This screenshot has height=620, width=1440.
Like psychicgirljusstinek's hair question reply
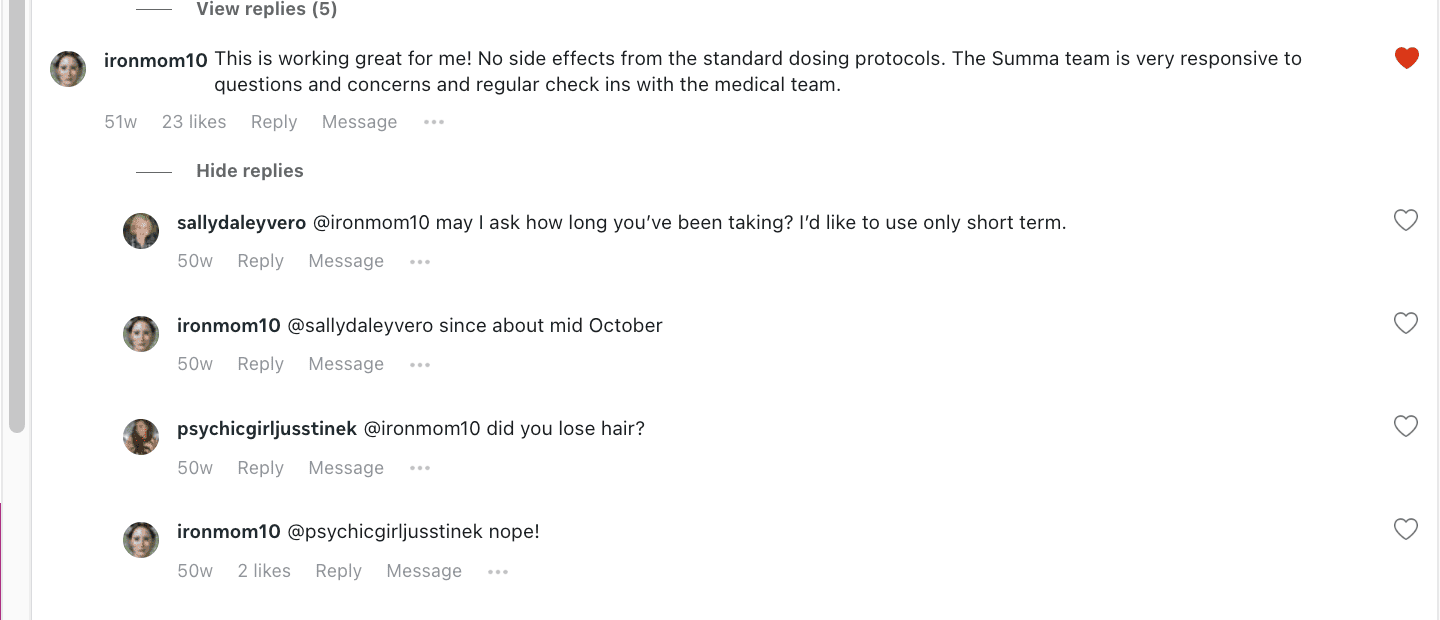tap(1406, 426)
